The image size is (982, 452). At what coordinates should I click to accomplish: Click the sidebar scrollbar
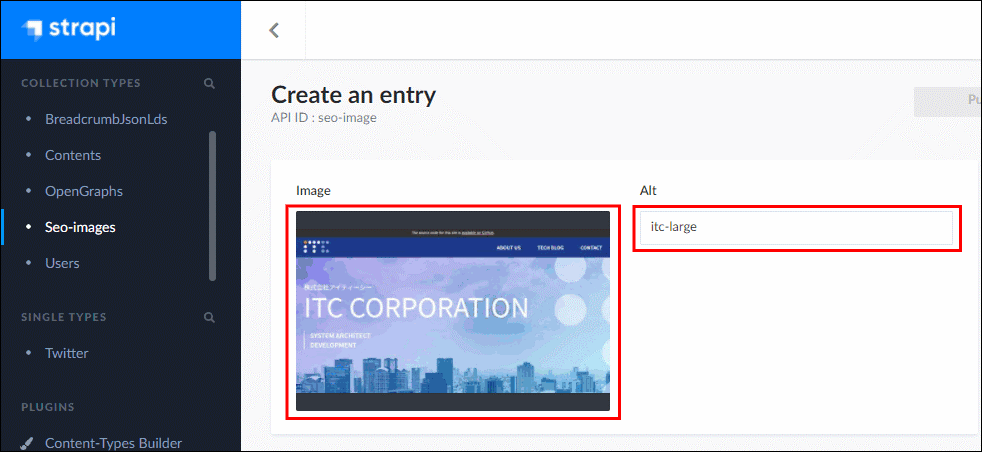212,205
